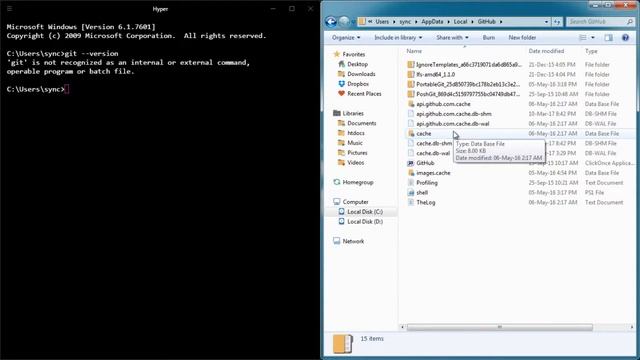Select the cache.db-shm file
Image resolution: width=640 pixels, height=360 pixels.
[430, 143]
